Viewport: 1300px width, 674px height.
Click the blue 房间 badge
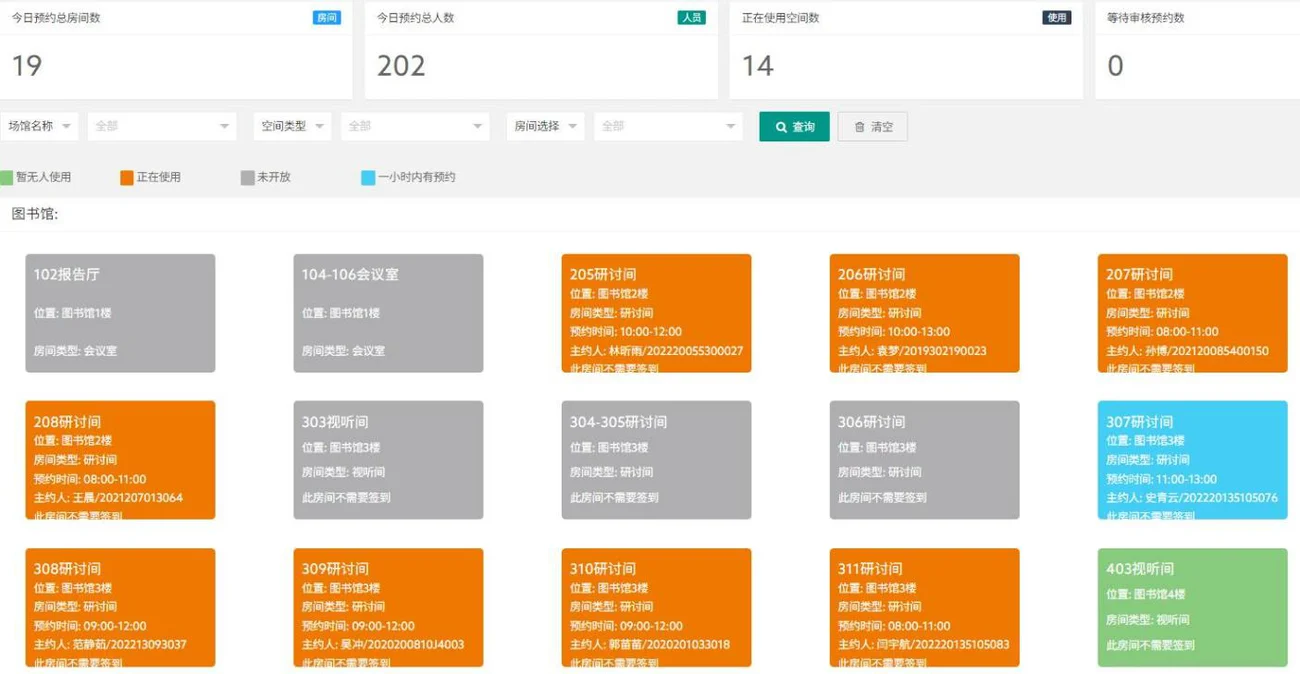(326, 18)
